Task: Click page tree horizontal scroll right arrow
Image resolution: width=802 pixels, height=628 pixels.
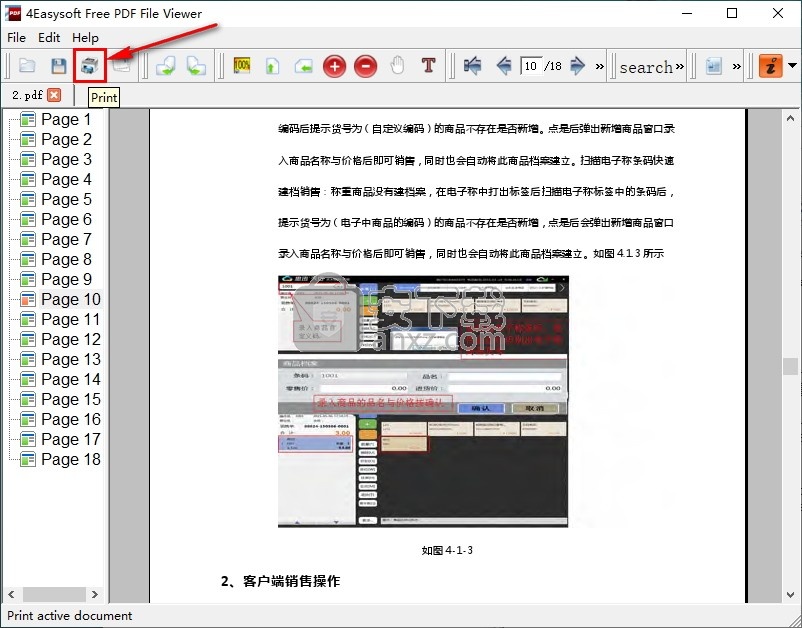Action: [95, 594]
